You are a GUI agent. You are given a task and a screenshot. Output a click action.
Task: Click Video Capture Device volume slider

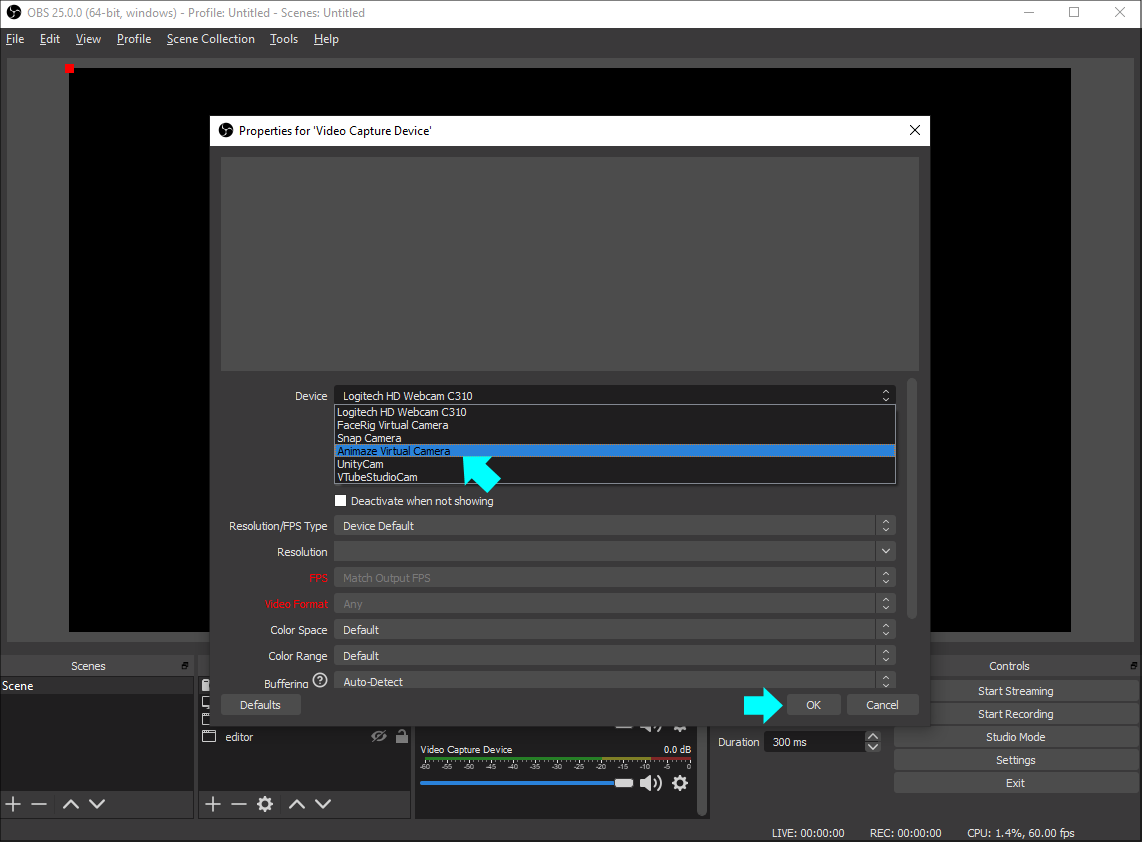[x=527, y=783]
